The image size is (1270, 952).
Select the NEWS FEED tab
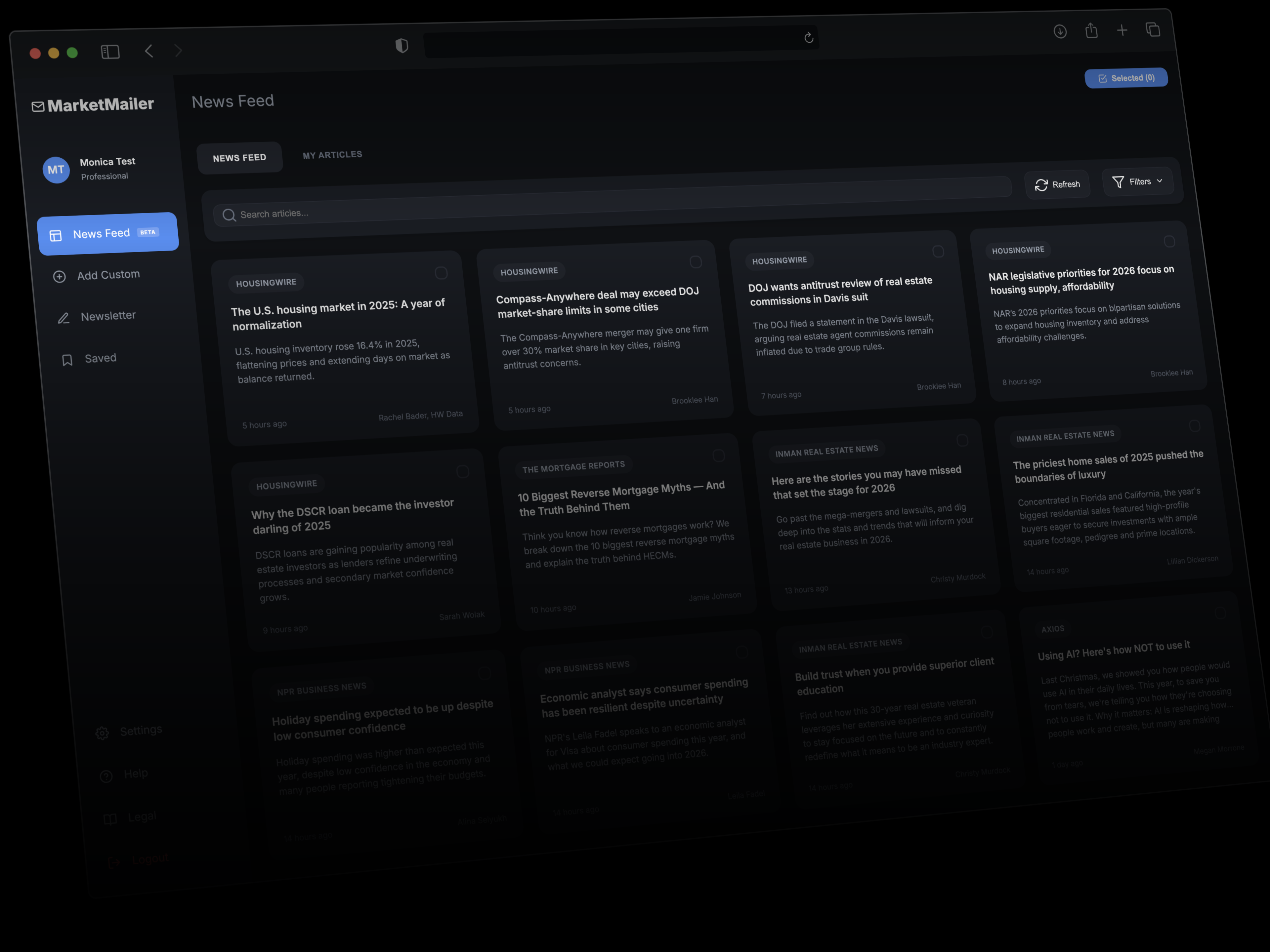239,157
